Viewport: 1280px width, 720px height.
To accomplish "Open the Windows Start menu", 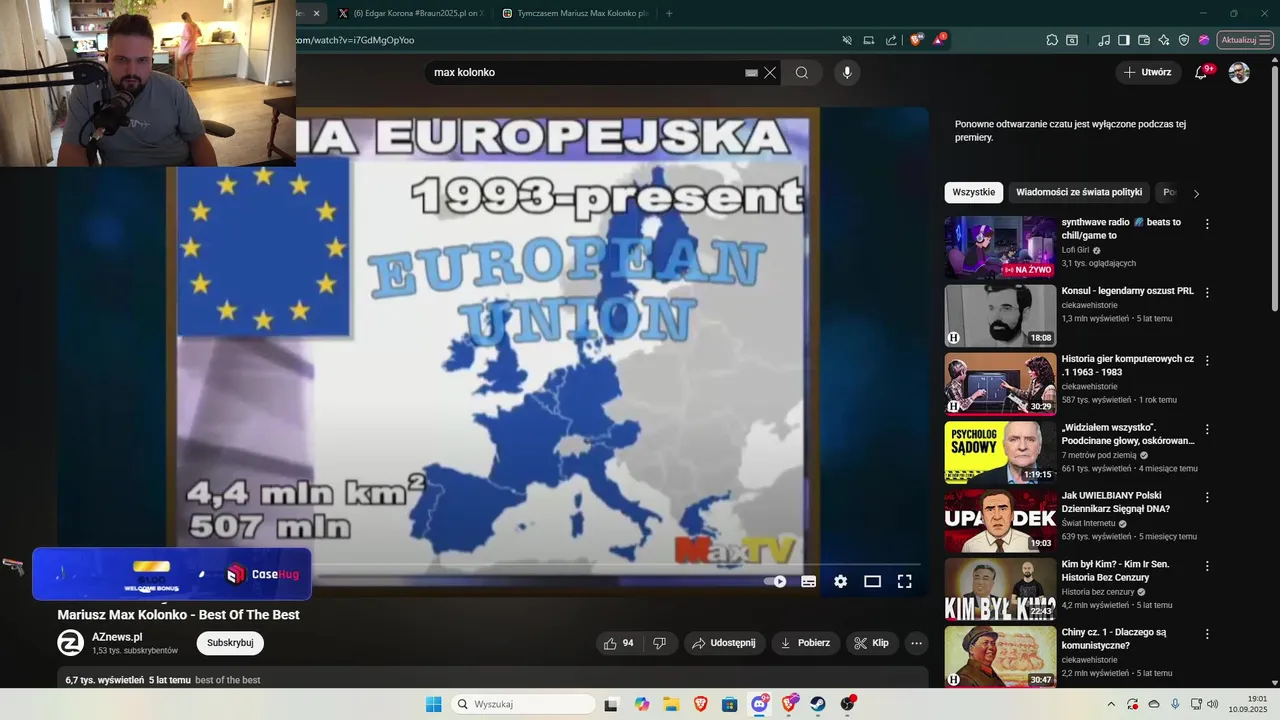I will (x=433, y=704).
